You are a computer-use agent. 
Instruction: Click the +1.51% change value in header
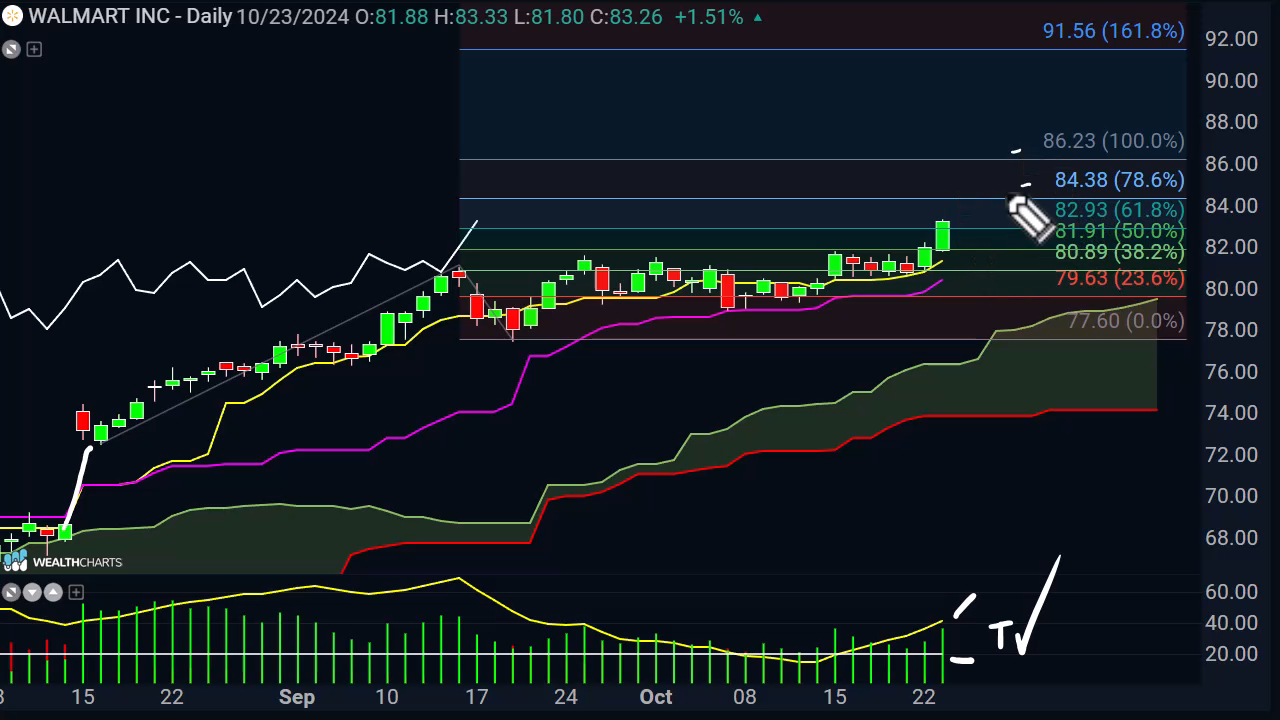[x=710, y=17]
